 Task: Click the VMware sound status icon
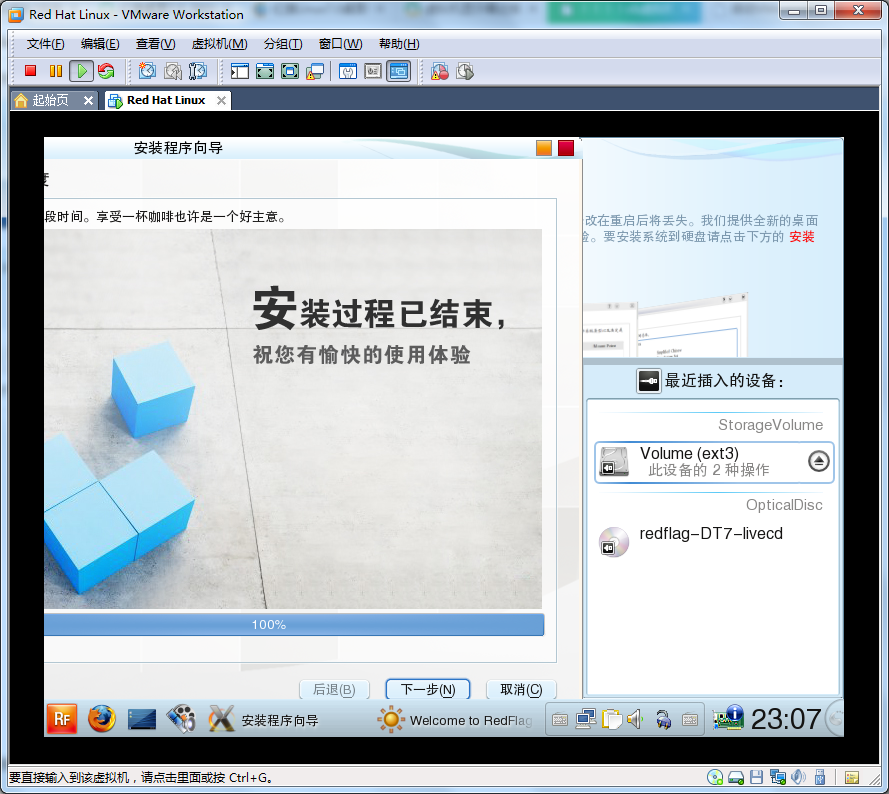coord(798,777)
